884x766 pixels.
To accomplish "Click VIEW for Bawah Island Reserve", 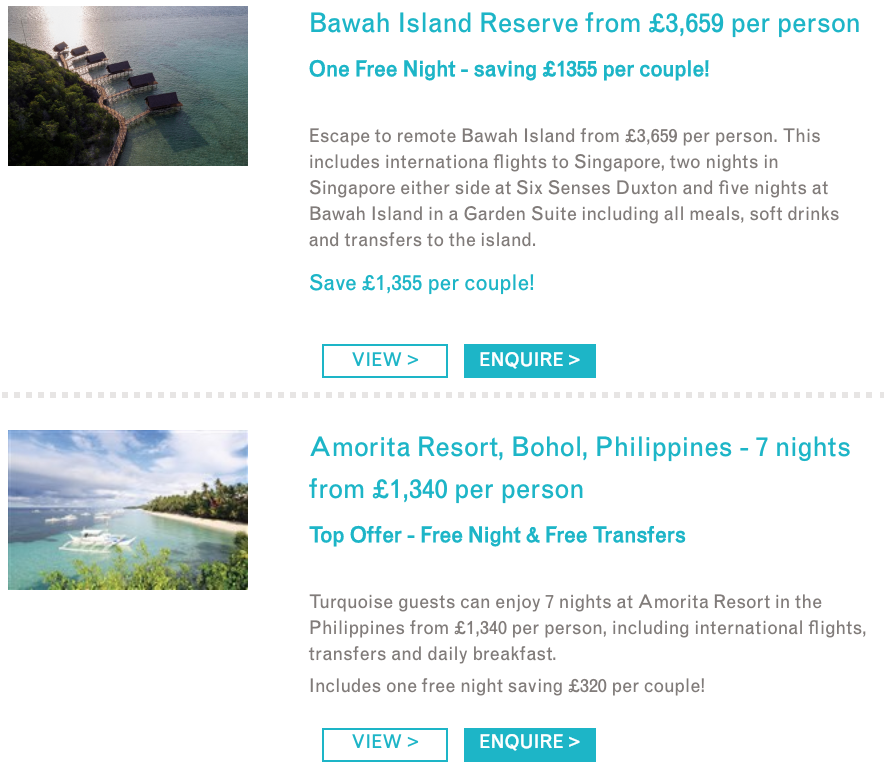I will pyautogui.click(x=385, y=361).
